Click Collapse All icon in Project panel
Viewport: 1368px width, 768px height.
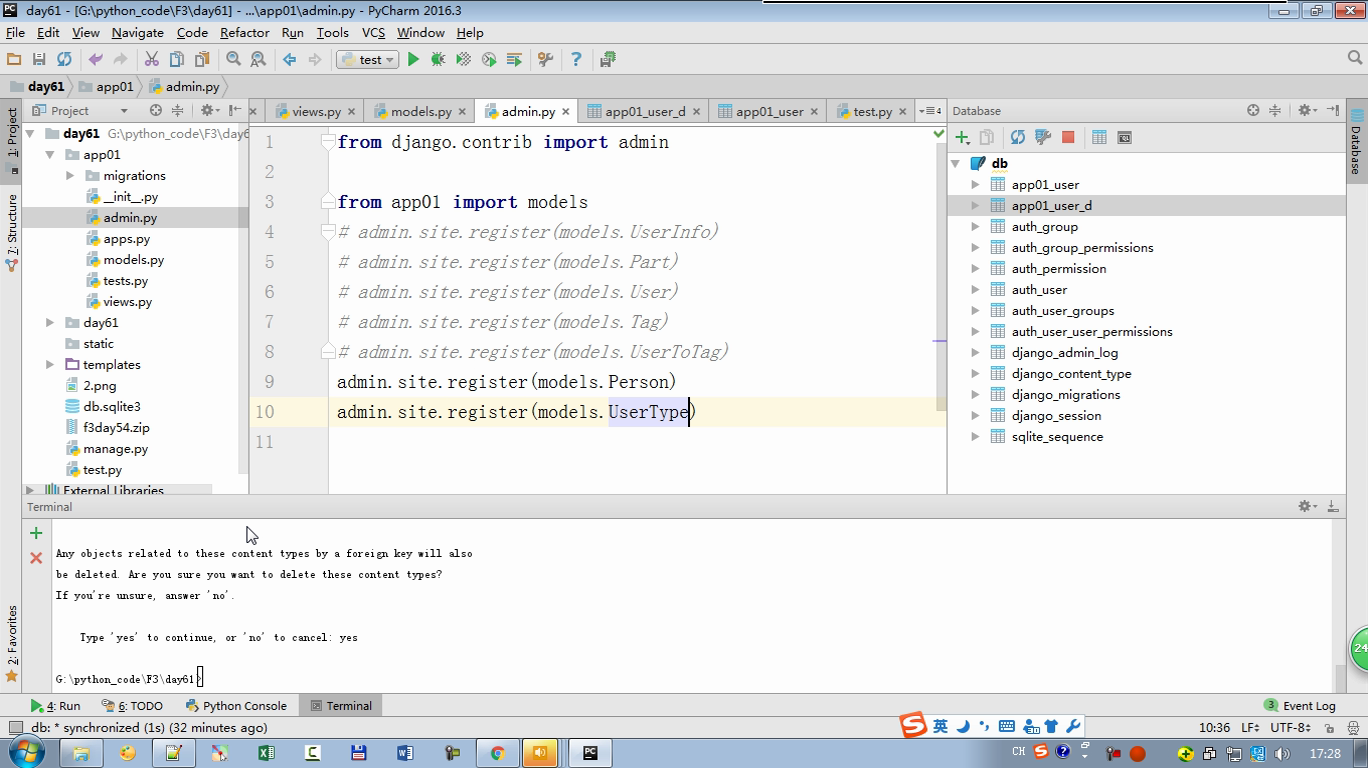coord(178,110)
